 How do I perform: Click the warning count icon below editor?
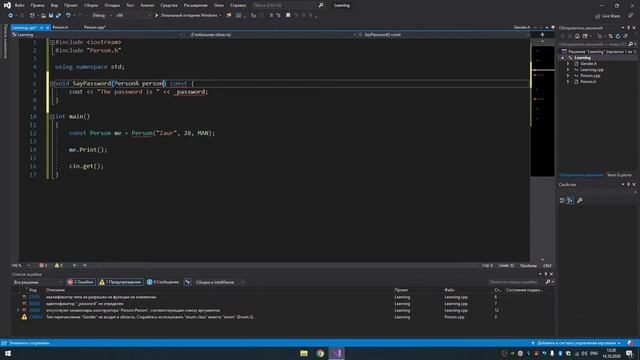pos(58,265)
